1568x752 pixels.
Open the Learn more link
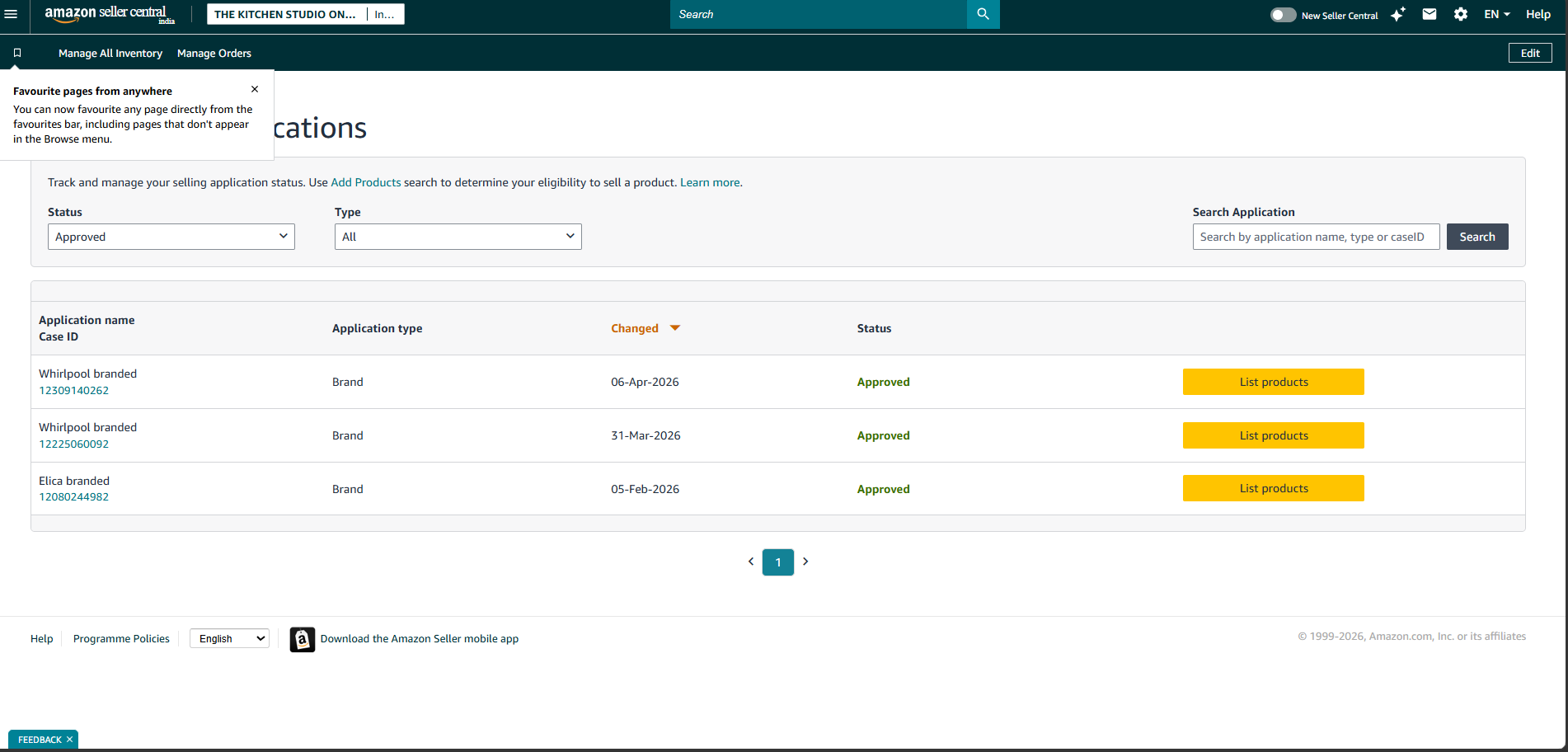(x=710, y=182)
